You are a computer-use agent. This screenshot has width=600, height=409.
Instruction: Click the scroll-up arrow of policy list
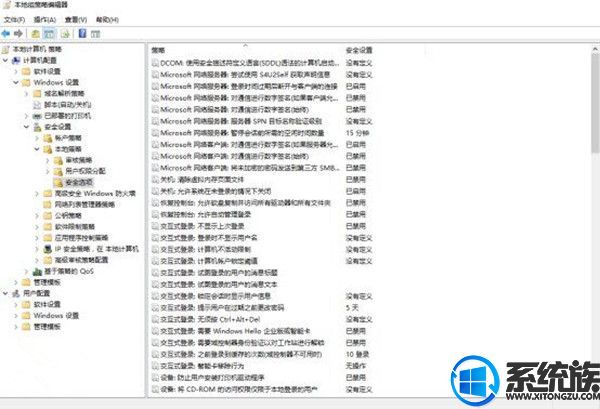595,49
